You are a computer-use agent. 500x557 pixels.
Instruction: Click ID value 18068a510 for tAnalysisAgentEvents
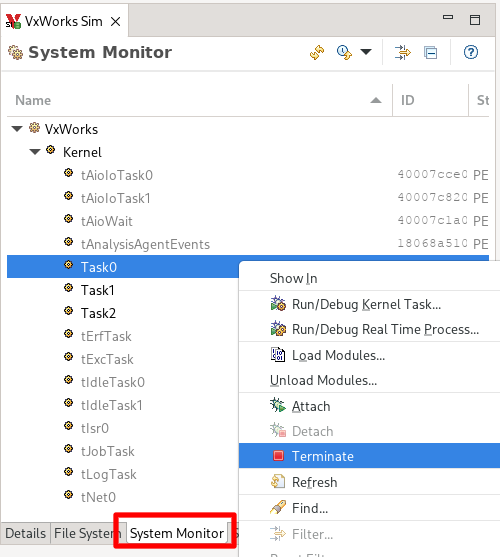coord(432,243)
